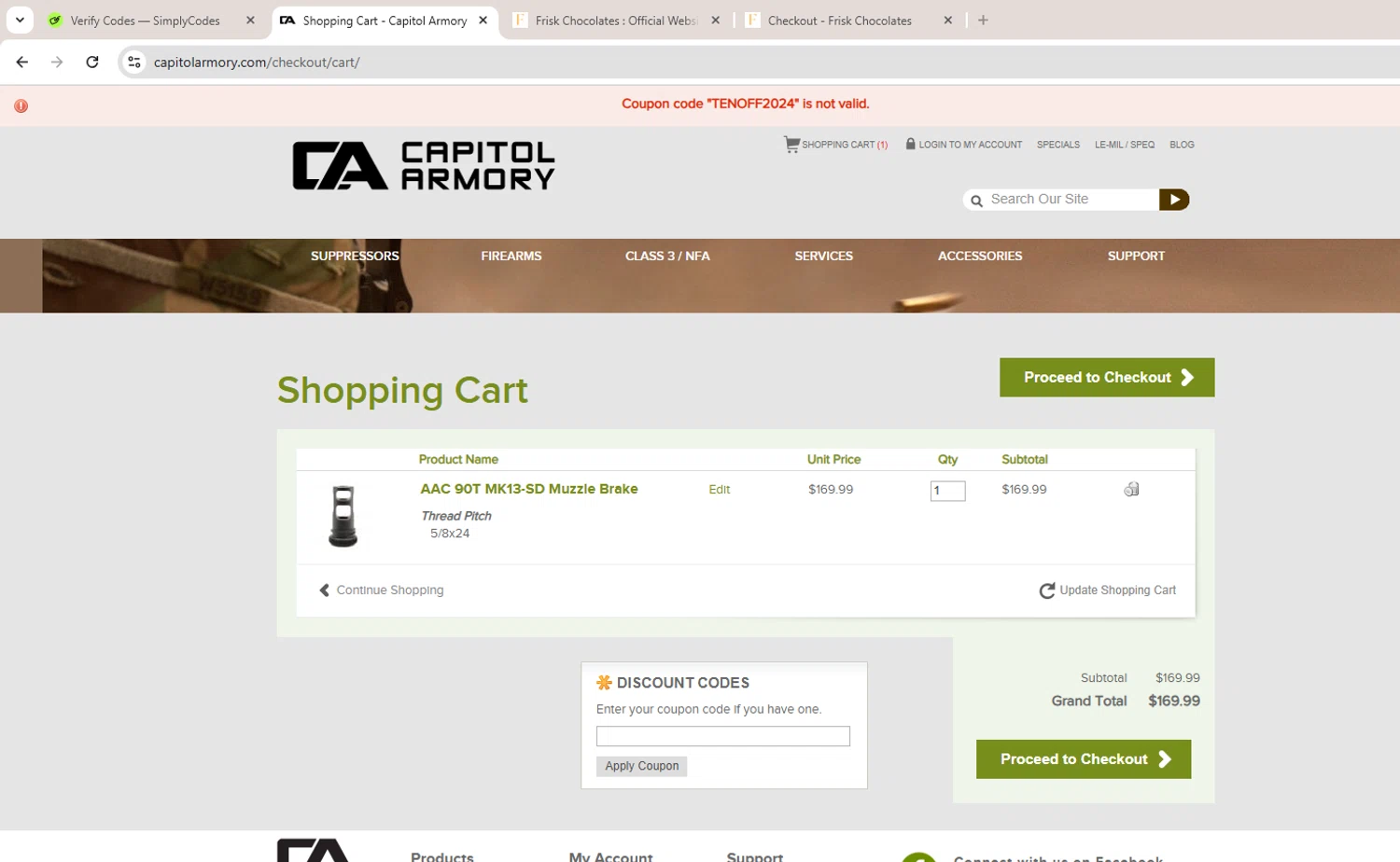Close the Verify Codes SimplyCodes tab
Viewport: 1400px width, 862px height.
click(250, 21)
